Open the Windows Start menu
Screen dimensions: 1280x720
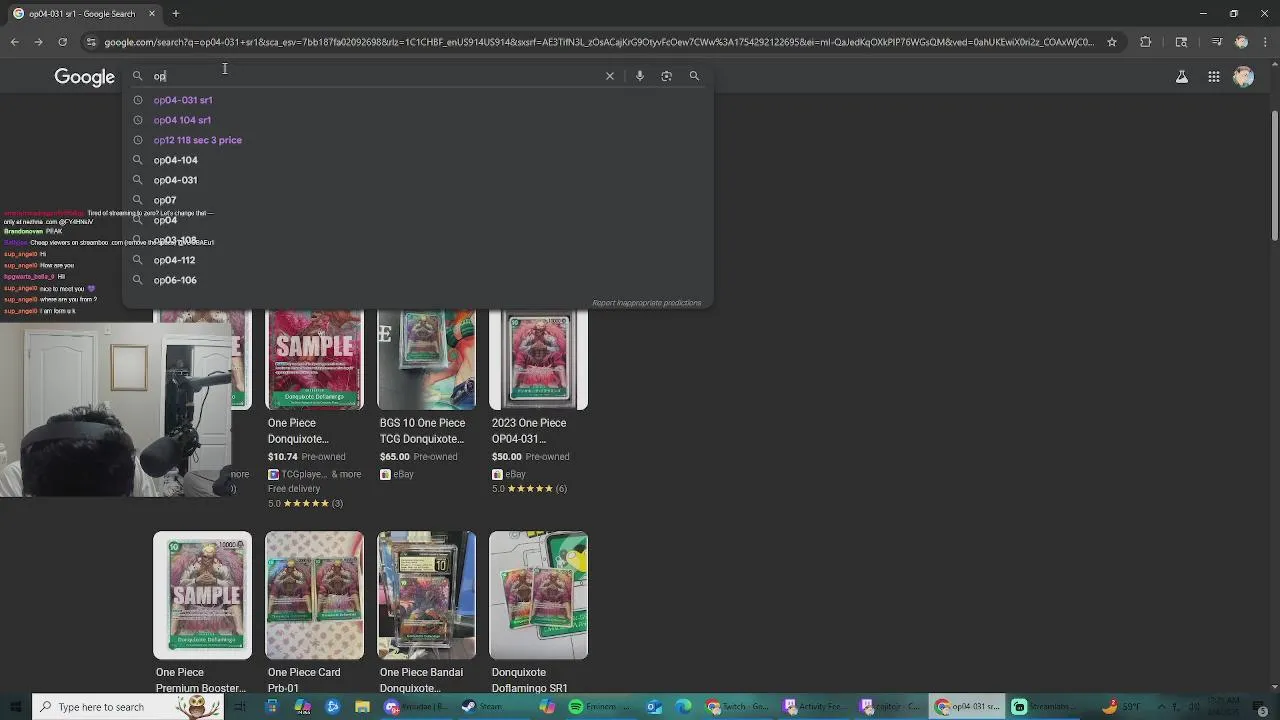tap(15, 707)
